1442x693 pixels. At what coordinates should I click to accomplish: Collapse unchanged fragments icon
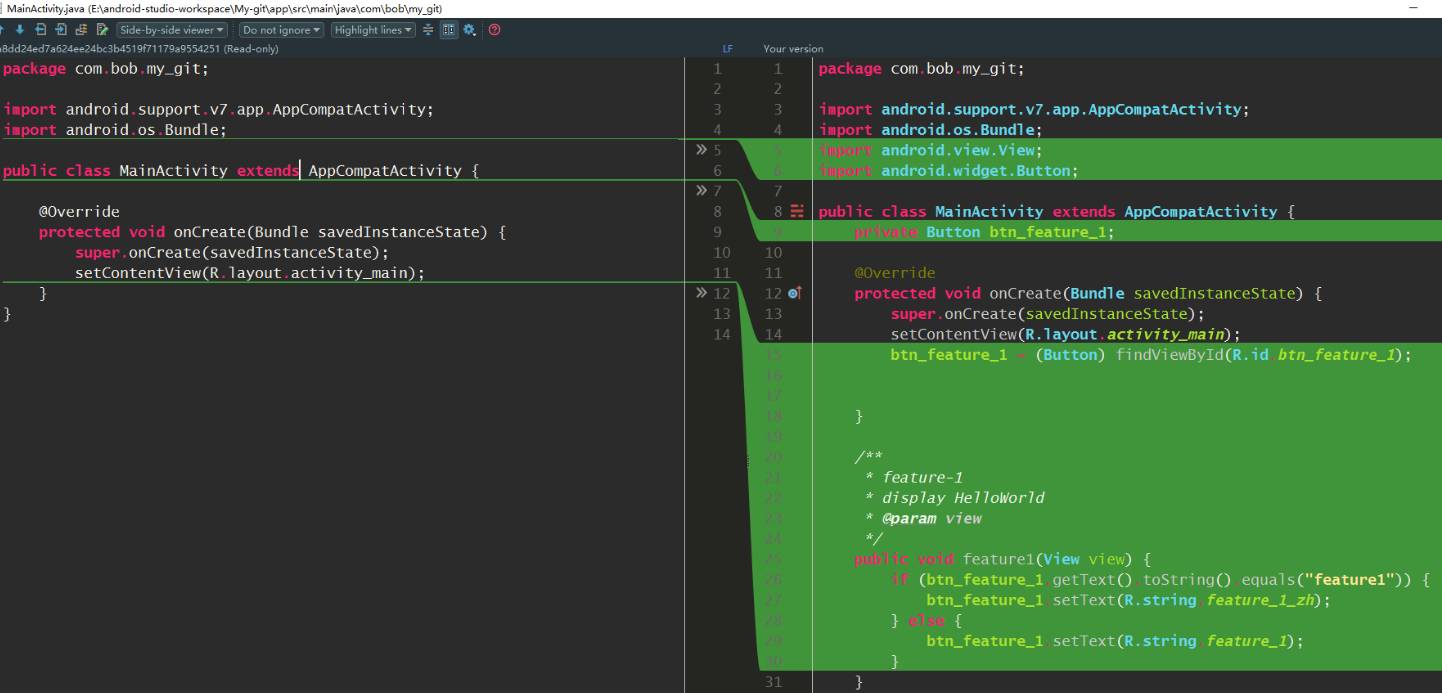(x=428, y=30)
